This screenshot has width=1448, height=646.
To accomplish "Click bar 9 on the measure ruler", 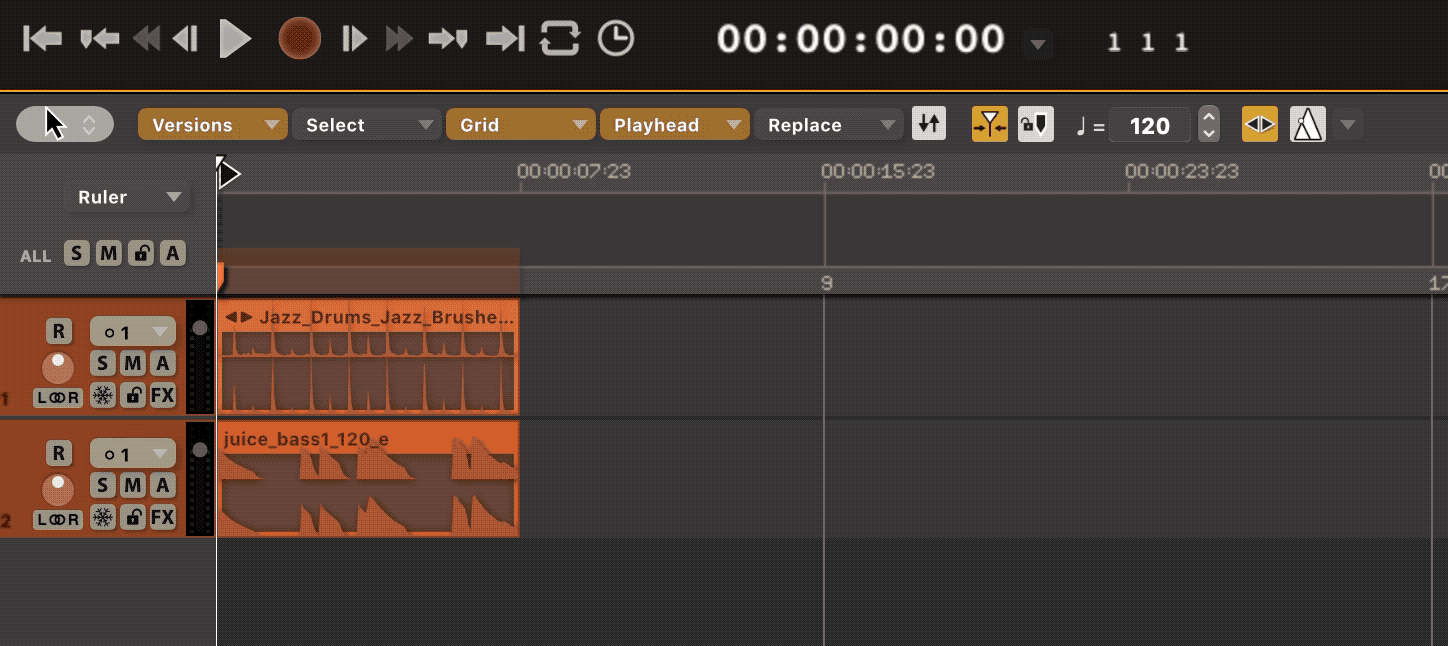I will point(827,283).
